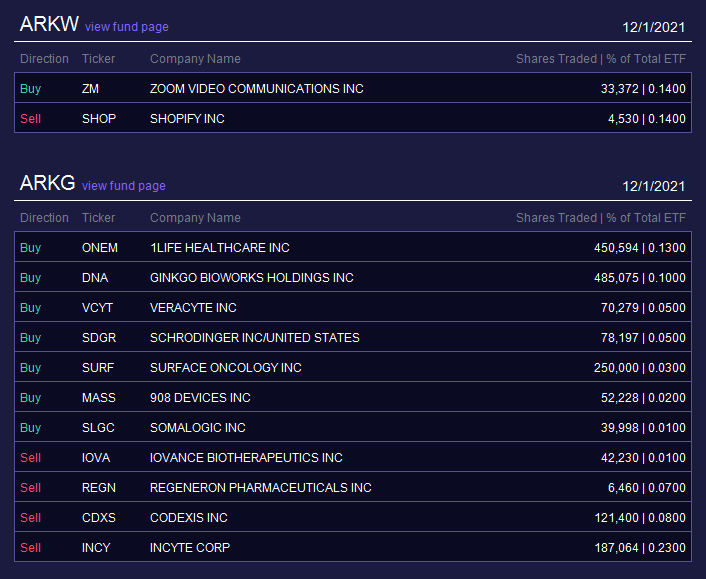Click the ARKG fund heading
Screen dimensions: 706x579
pos(48,183)
